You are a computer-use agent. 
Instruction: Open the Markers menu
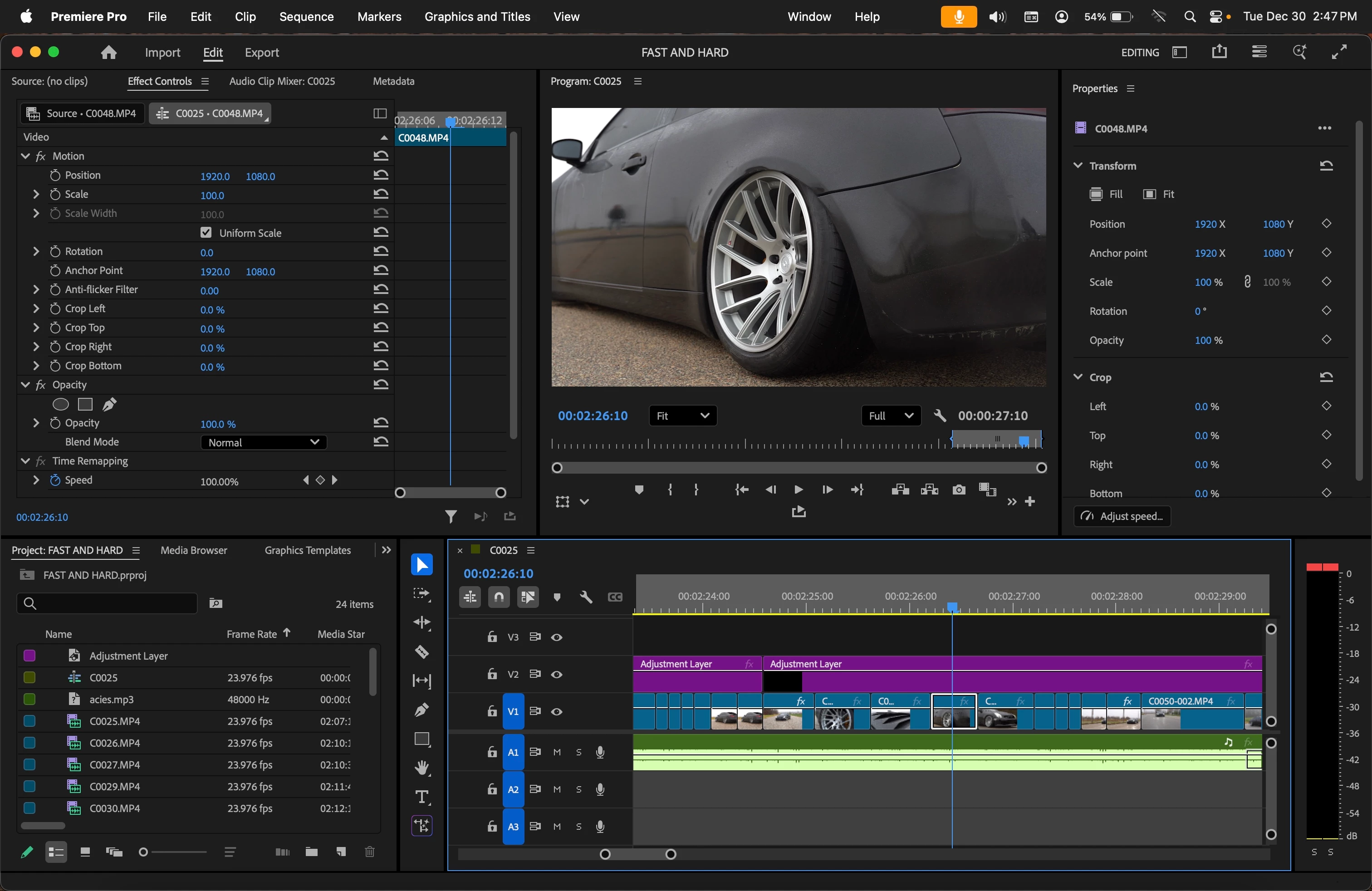[x=379, y=17]
